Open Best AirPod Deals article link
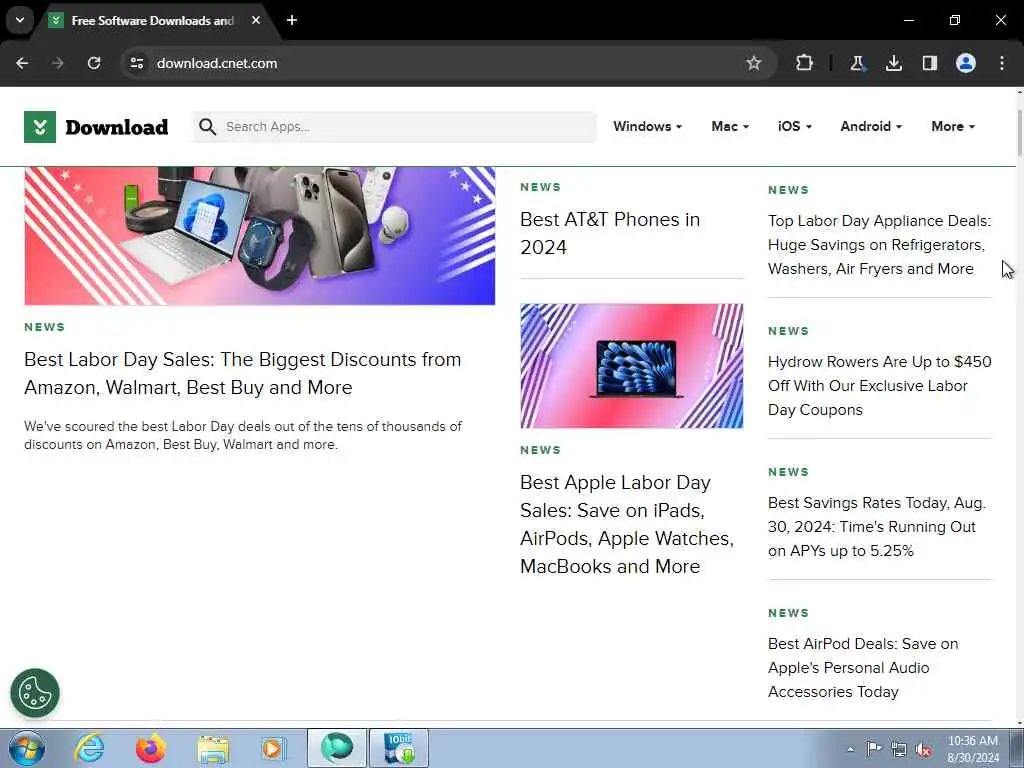 pyautogui.click(x=863, y=668)
